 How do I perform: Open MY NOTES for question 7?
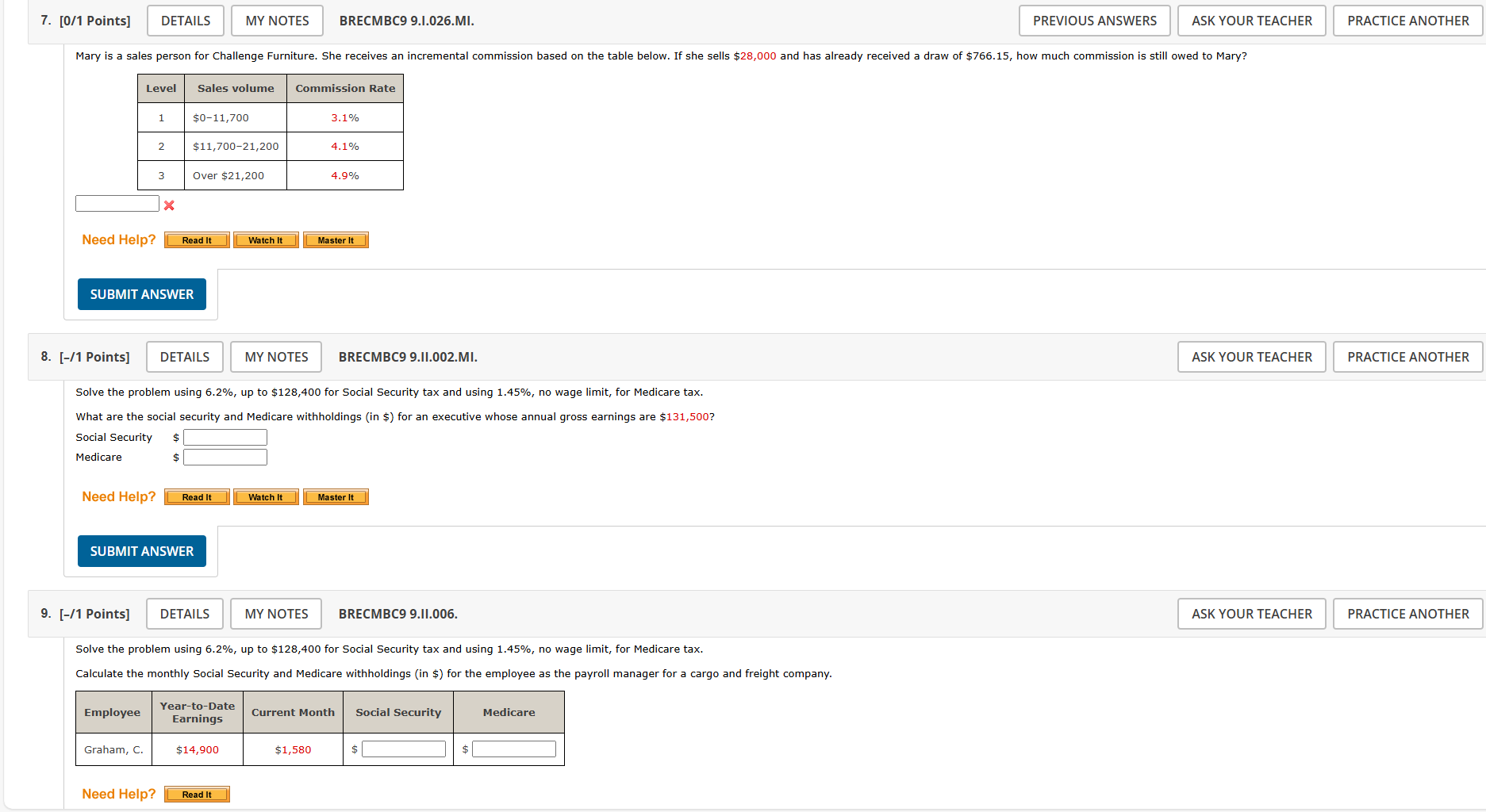276,21
